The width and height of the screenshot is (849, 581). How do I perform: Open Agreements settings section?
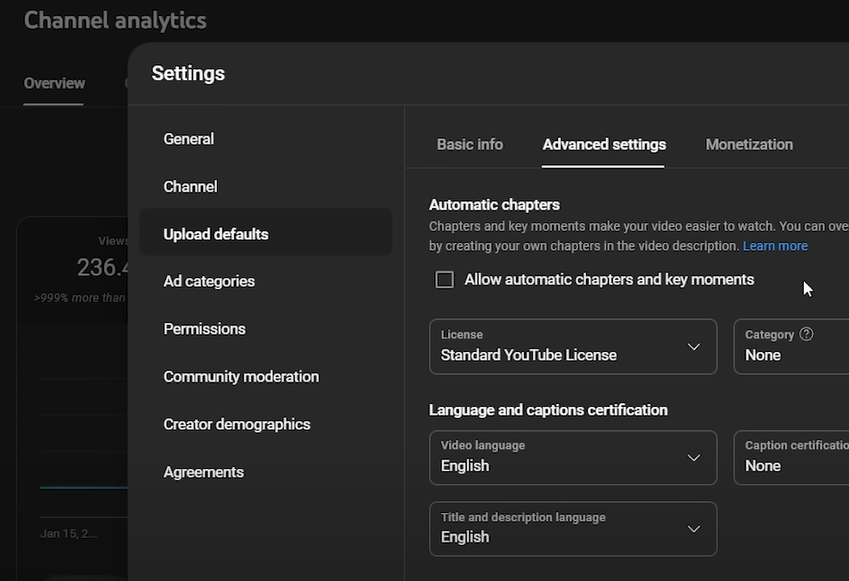point(204,472)
